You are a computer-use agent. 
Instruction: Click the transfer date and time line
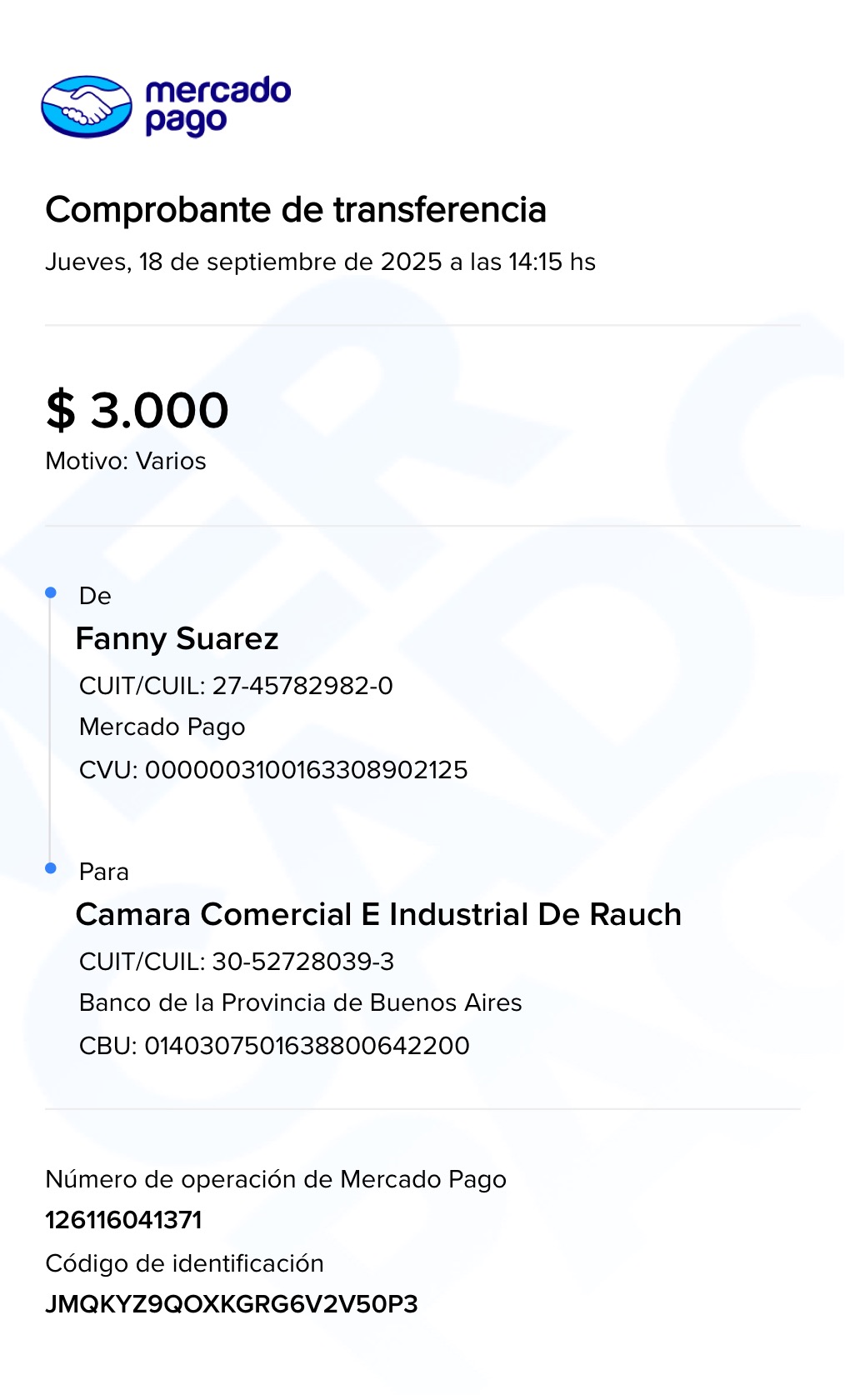pos(320,262)
